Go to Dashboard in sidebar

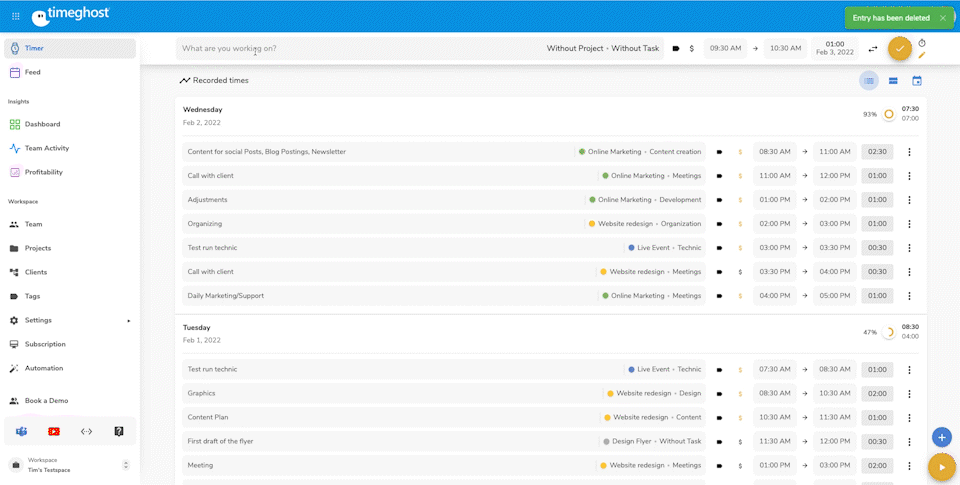coord(42,124)
